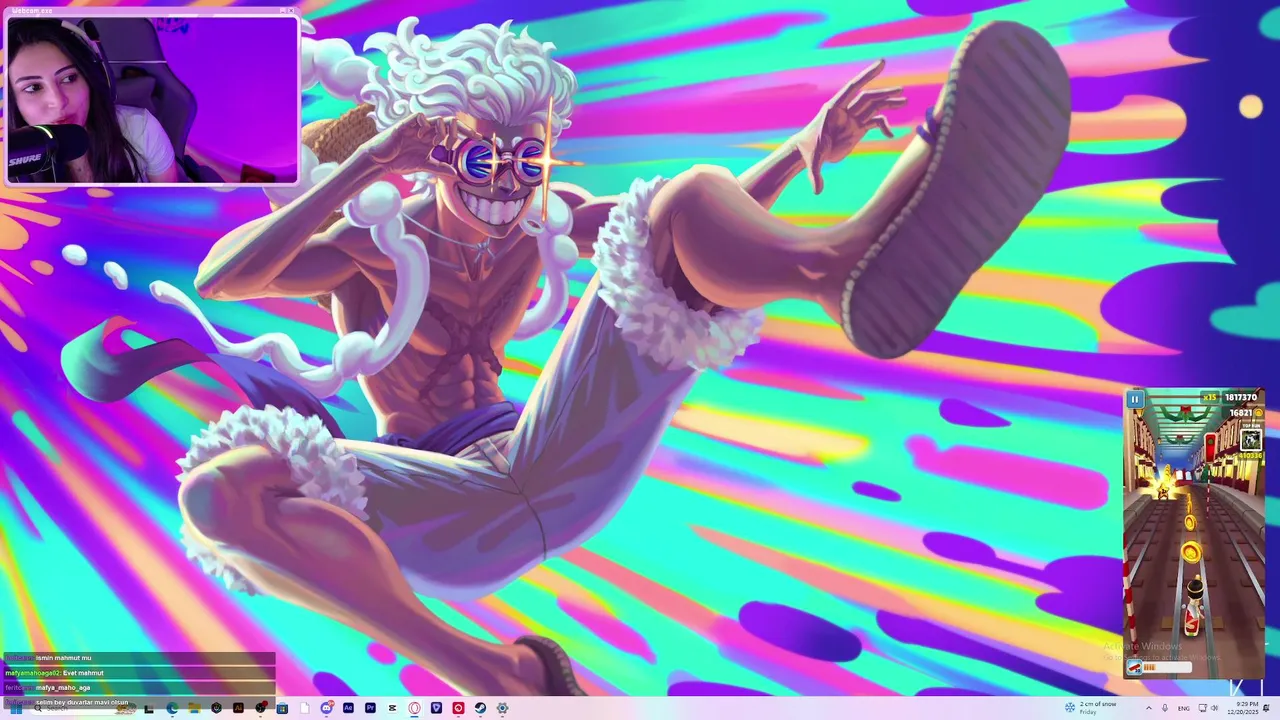Open Discord from the taskbar
Viewport: 1280px width, 720px height.
click(326, 708)
